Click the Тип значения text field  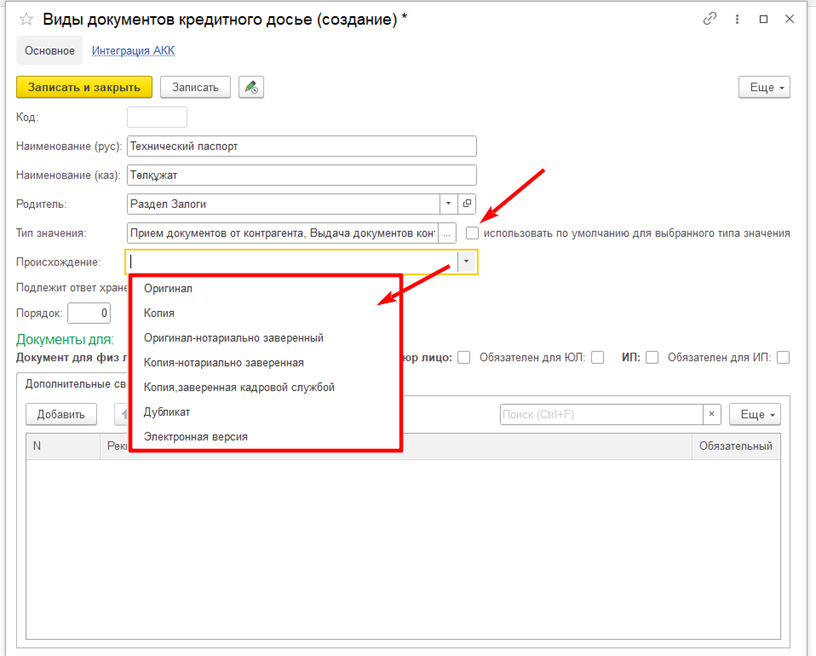point(283,233)
